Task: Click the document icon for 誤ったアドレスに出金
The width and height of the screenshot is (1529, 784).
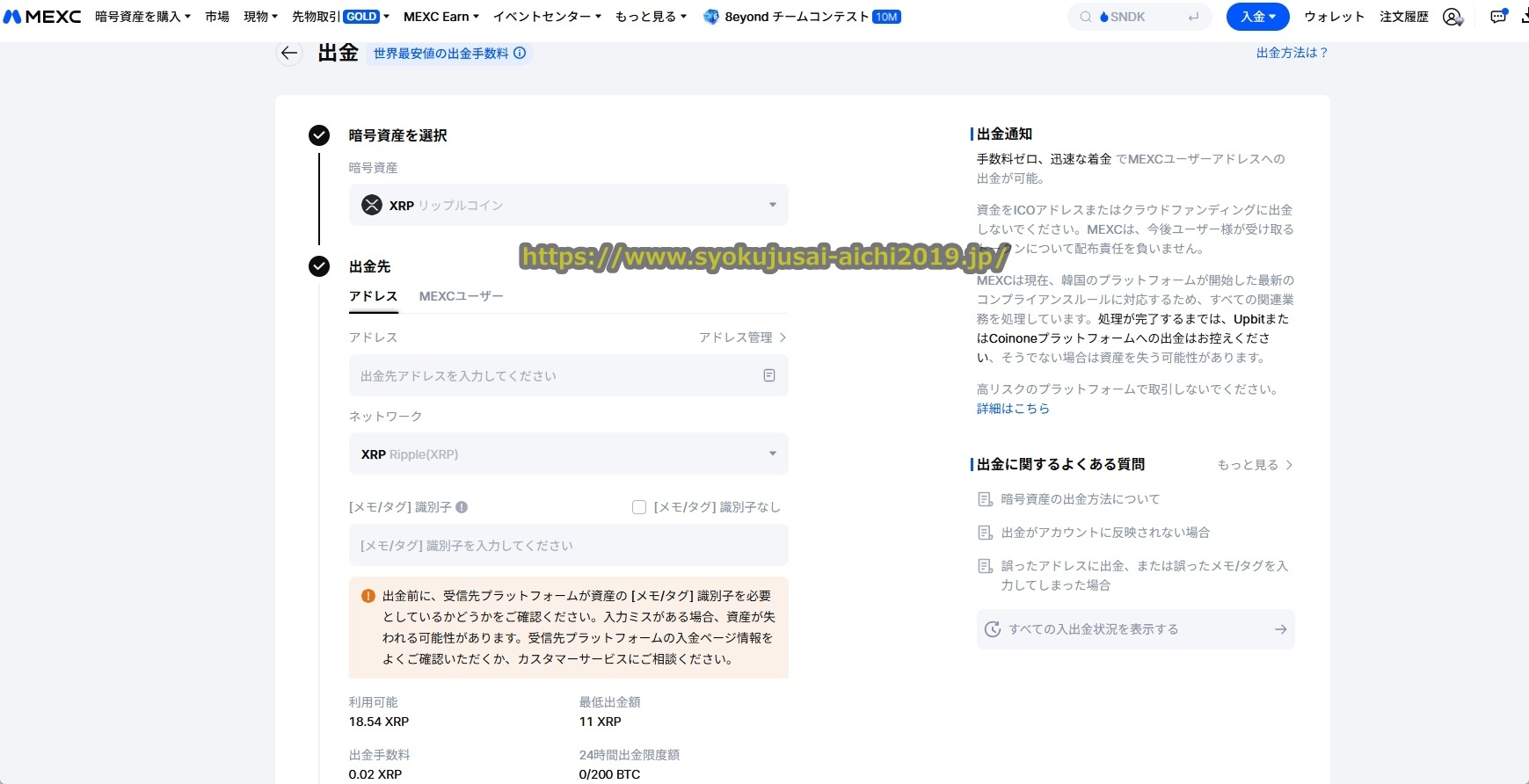Action: (x=986, y=566)
